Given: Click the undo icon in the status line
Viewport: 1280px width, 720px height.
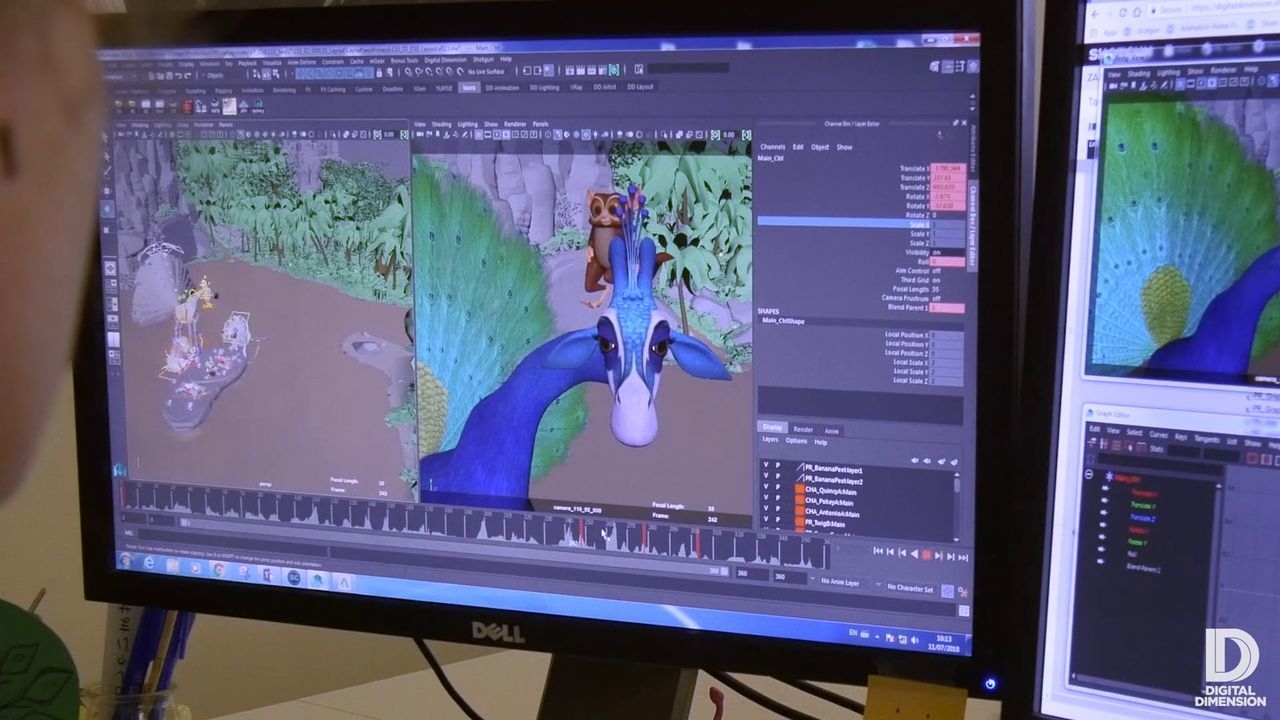Looking at the screenshot, I should [178, 75].
